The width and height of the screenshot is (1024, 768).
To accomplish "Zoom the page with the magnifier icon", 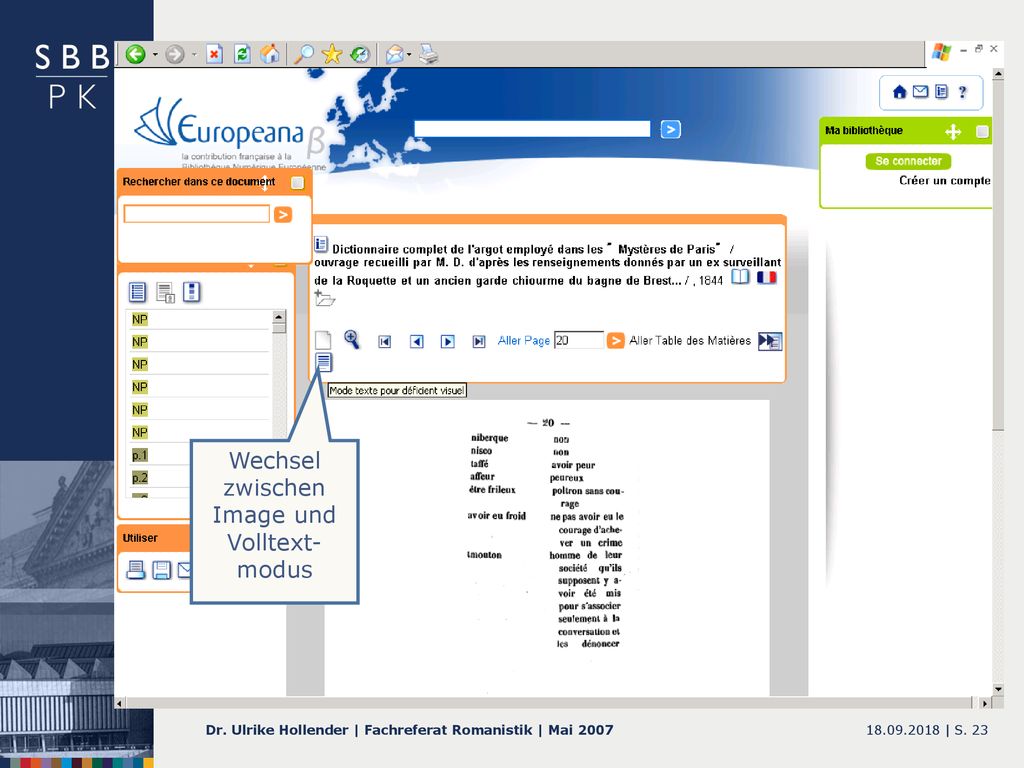I will [352, 339].
